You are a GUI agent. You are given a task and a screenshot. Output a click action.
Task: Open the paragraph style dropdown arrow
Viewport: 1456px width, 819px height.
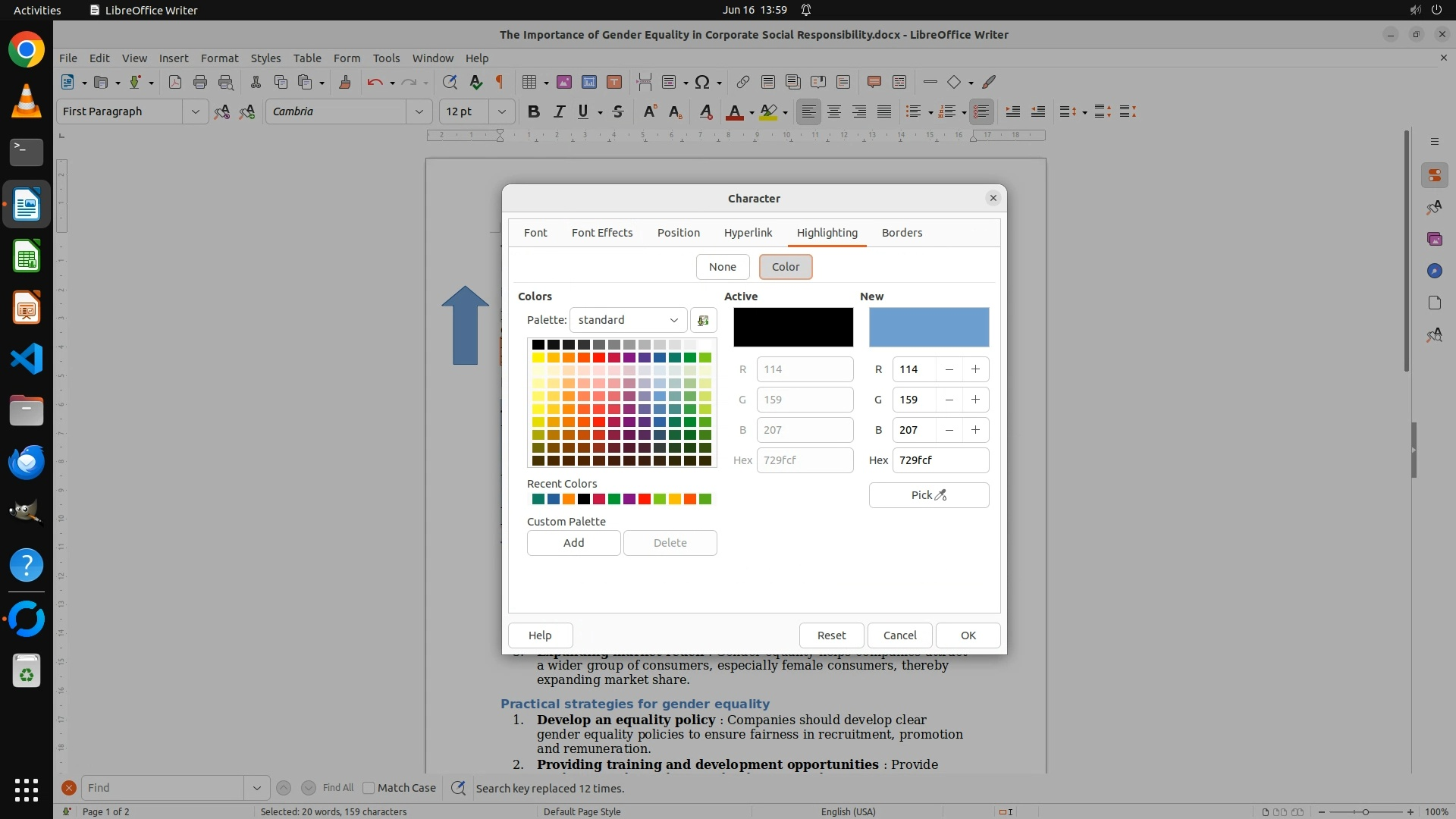tap(195, 111)
